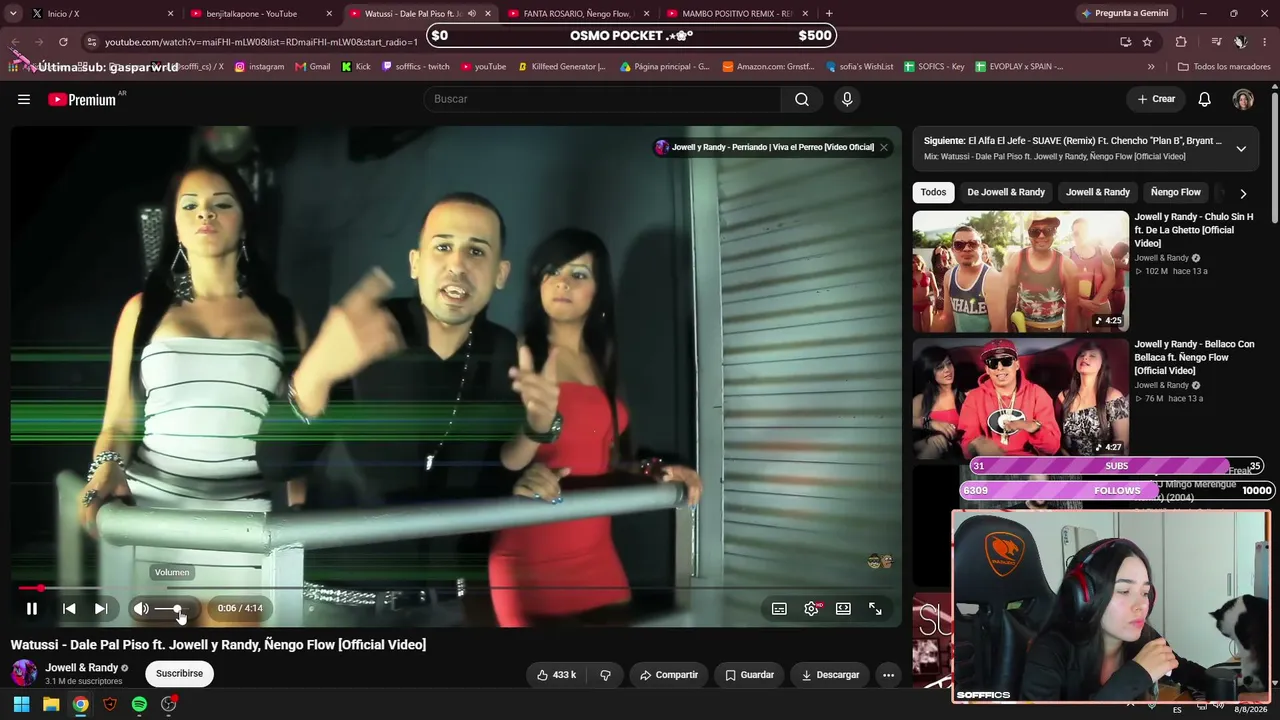Select the 'Jowell & Randy' filter chip
1280x720 pixels.
tap(1098, 192)
